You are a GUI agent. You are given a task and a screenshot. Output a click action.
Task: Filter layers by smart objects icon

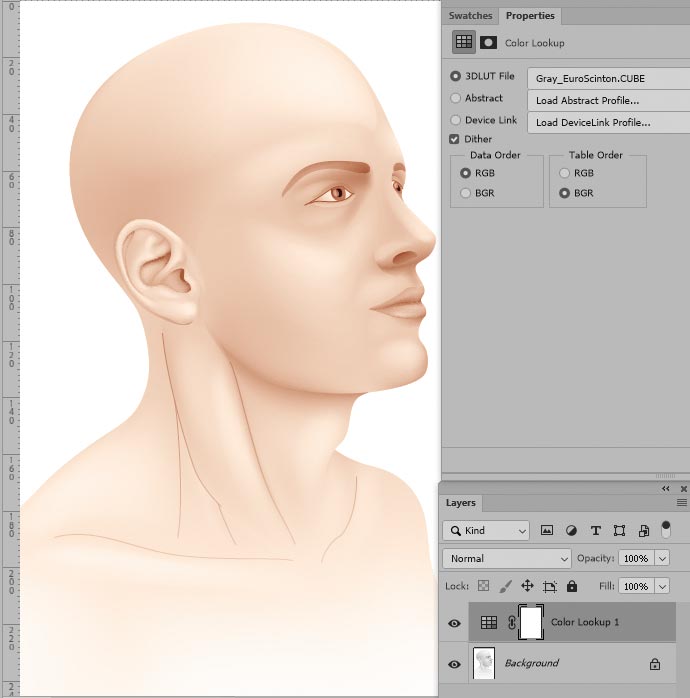pos(643,531)
